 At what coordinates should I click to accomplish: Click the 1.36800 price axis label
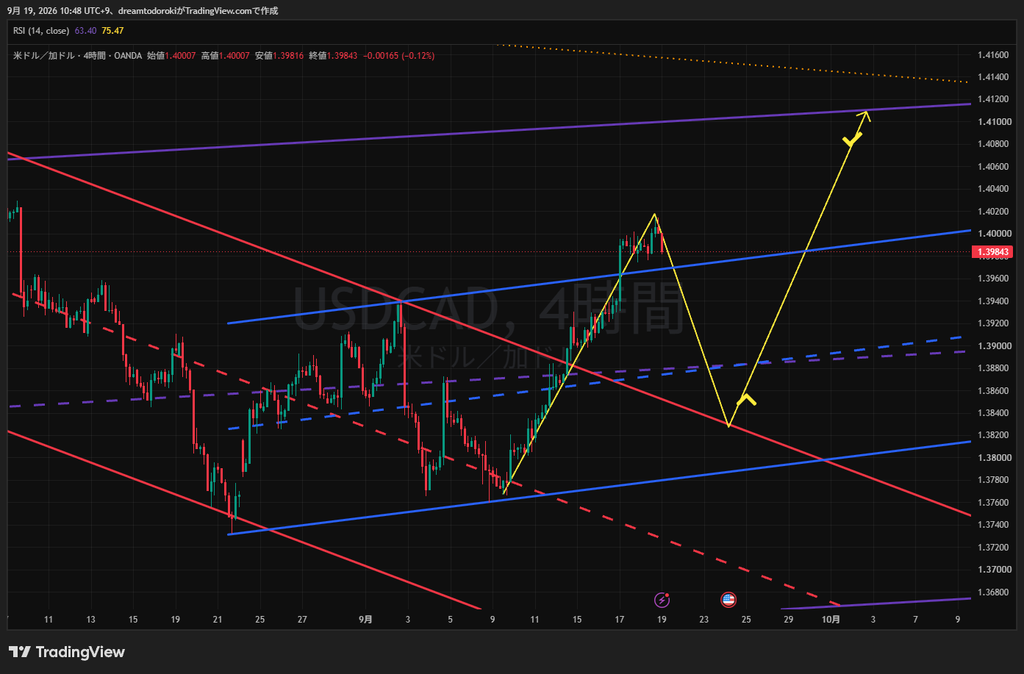pyautogui.click(x=995, y=592)
